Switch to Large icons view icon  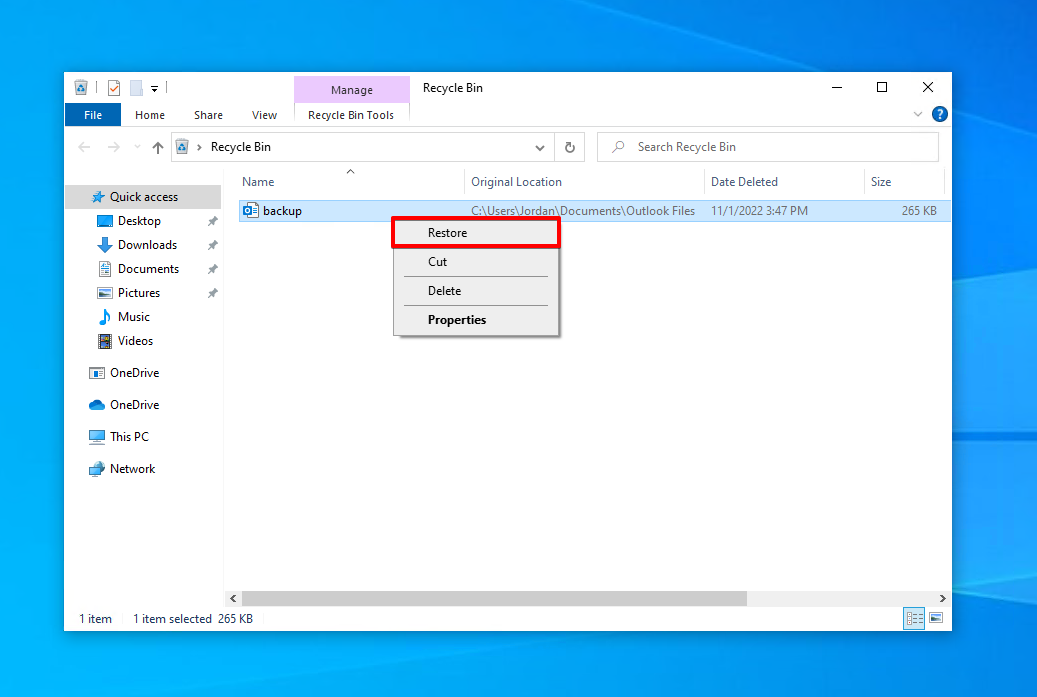(x=936, y=618)
